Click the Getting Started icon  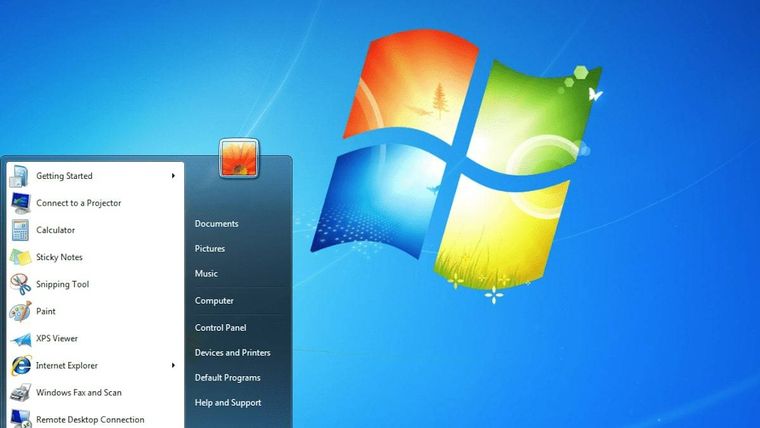coord(20,176)
